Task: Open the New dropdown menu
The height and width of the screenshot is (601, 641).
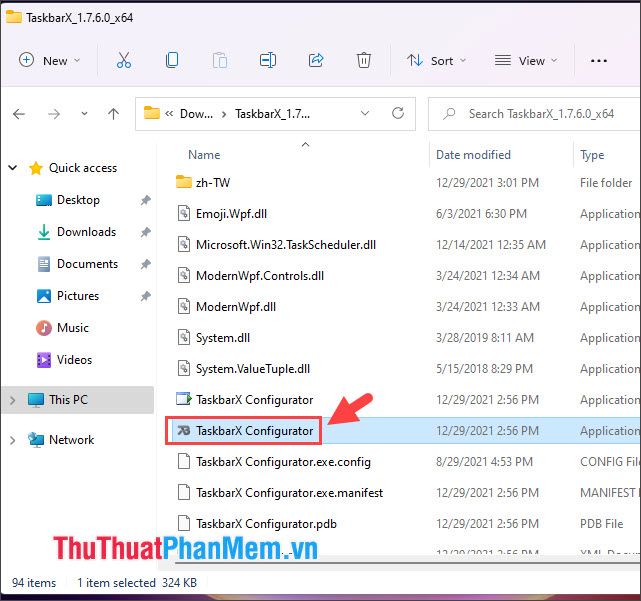Action: (49, 61)
